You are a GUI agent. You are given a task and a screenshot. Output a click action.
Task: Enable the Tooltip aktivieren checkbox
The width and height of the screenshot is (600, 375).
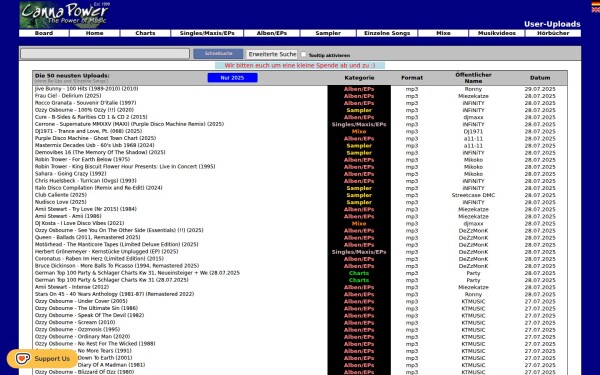[303, 54]
